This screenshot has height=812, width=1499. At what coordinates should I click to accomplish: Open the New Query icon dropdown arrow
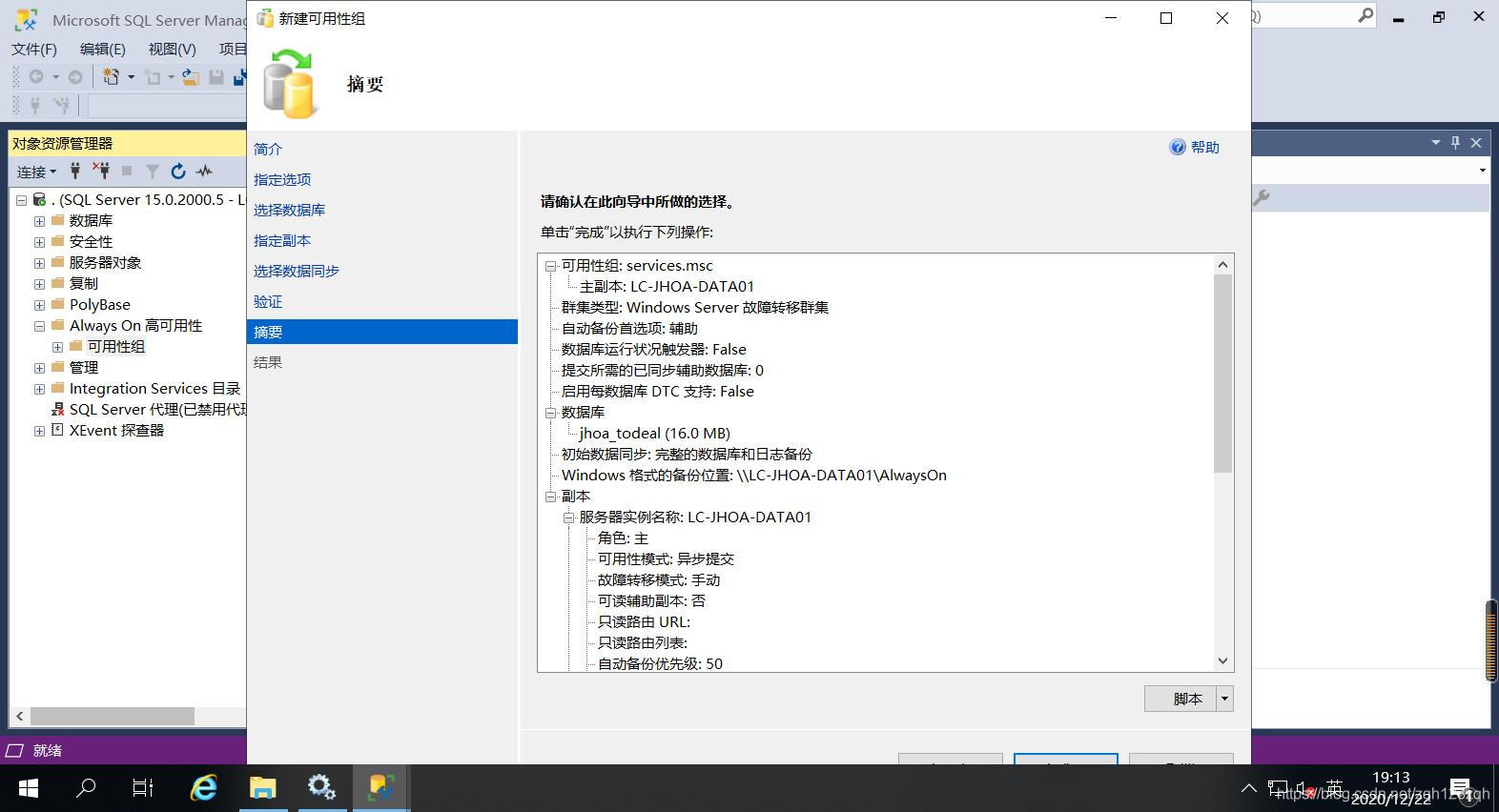pos(131,77)
